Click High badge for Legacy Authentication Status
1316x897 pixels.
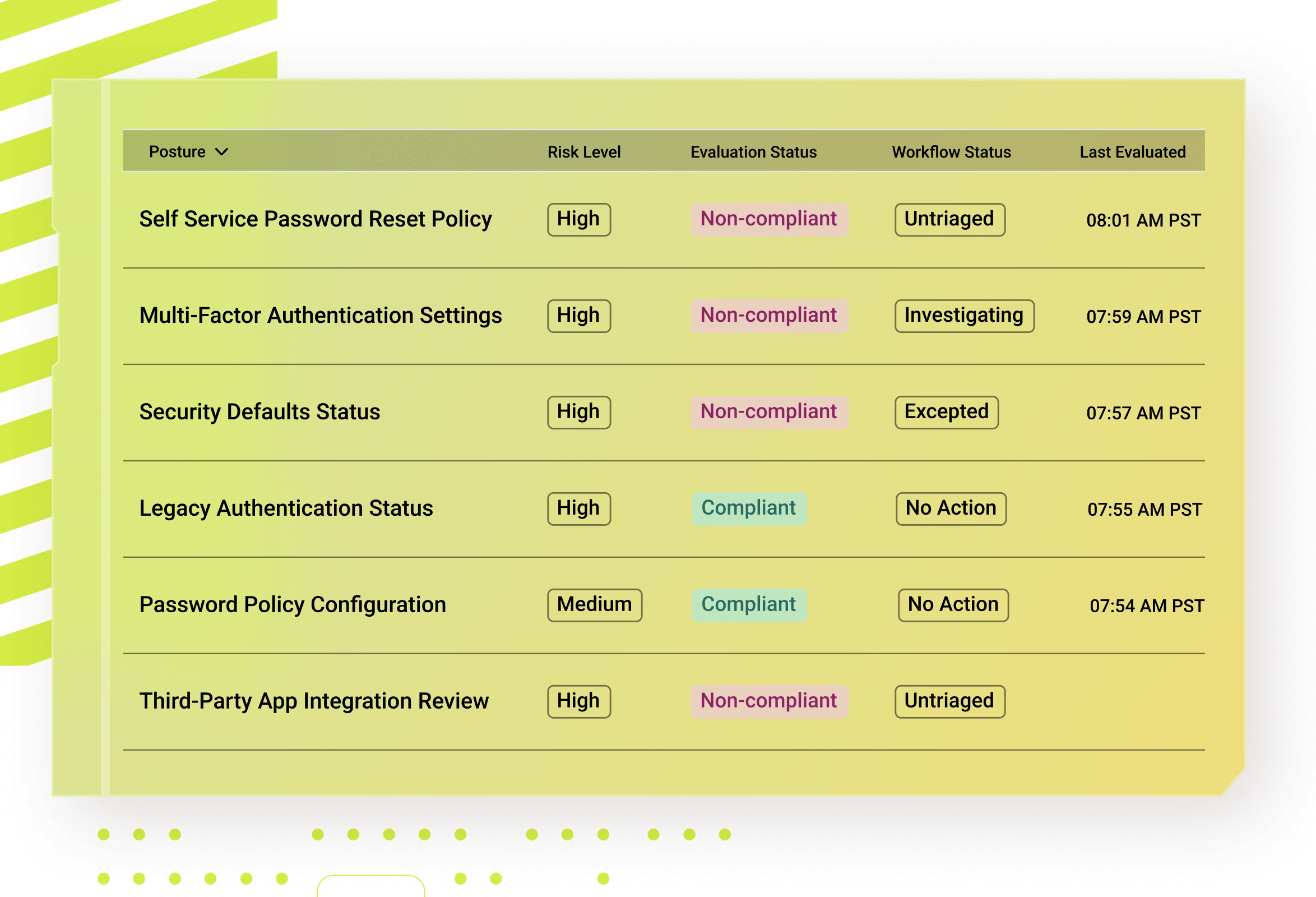point(579,508)
